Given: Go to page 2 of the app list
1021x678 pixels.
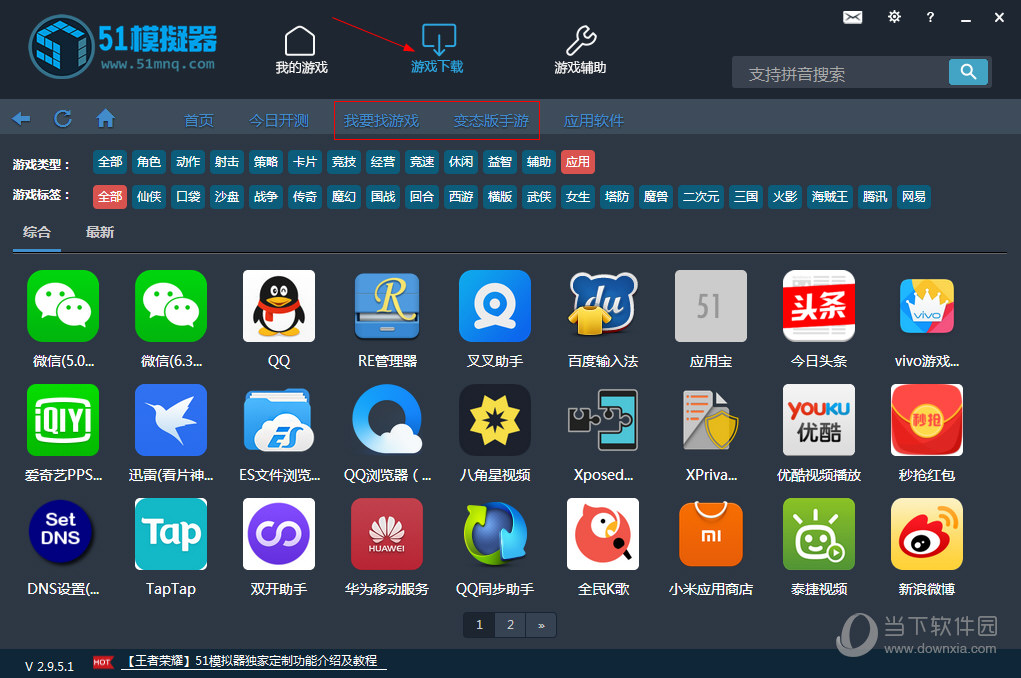Looking at the screenshot, I should (x=510, y=624).
